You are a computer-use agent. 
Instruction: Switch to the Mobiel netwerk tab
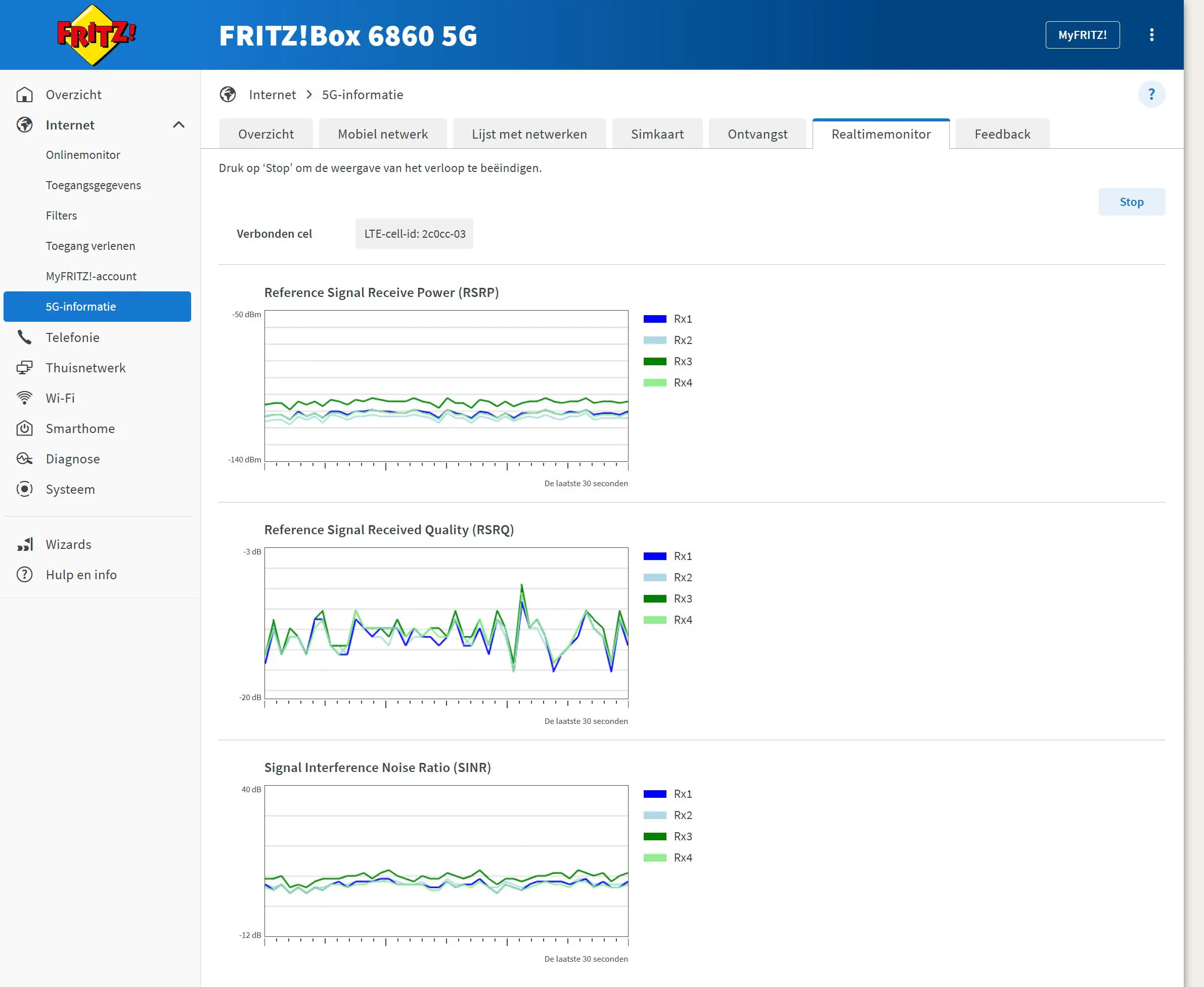[x=382, y=134]
